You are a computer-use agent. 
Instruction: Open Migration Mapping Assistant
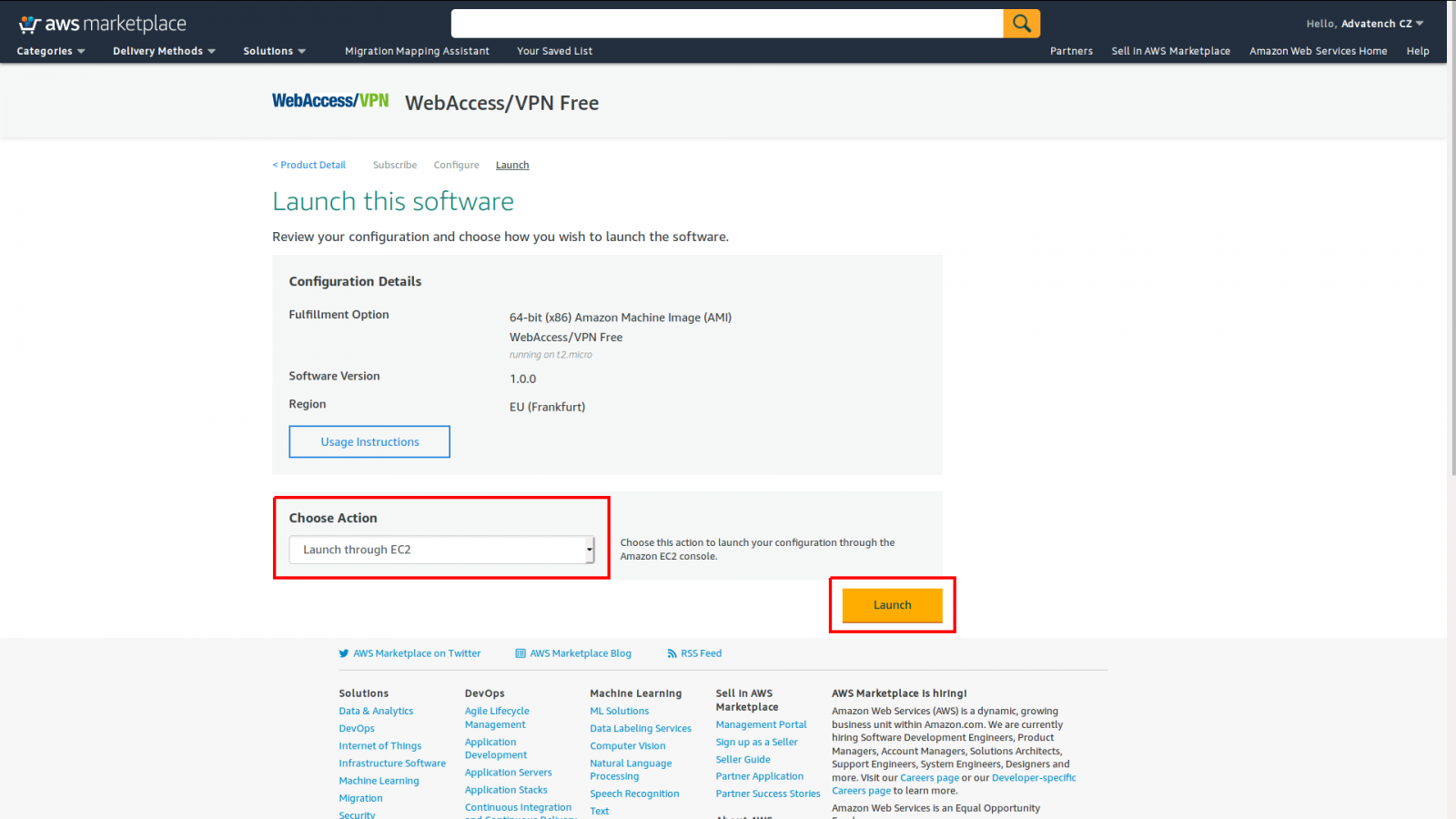(x=417, y=52)
